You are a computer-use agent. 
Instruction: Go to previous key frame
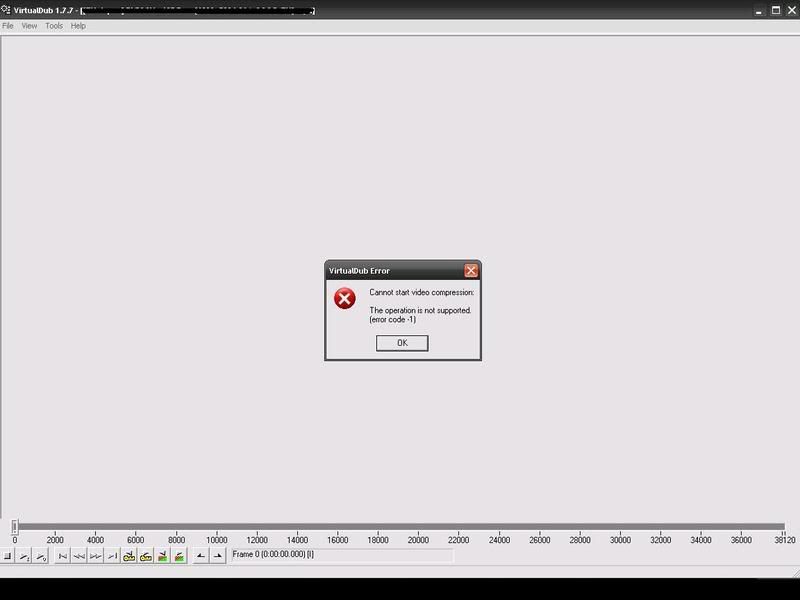pyautogui.click(x=129, y=556)
